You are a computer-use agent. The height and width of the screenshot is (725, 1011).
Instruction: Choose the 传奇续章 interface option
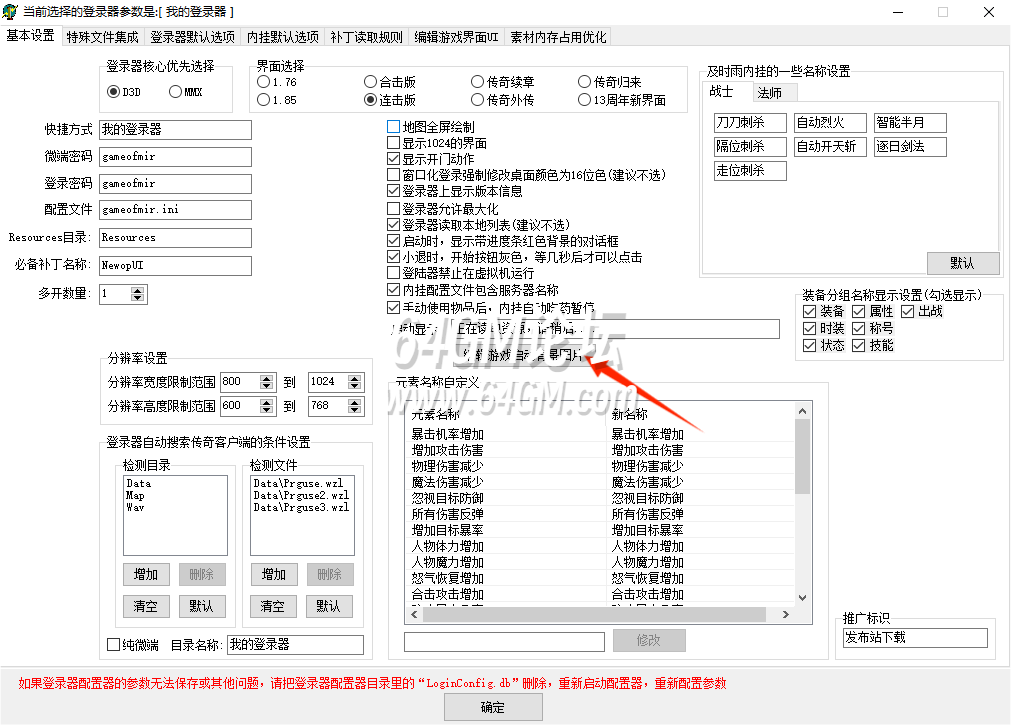pos(502,82)
